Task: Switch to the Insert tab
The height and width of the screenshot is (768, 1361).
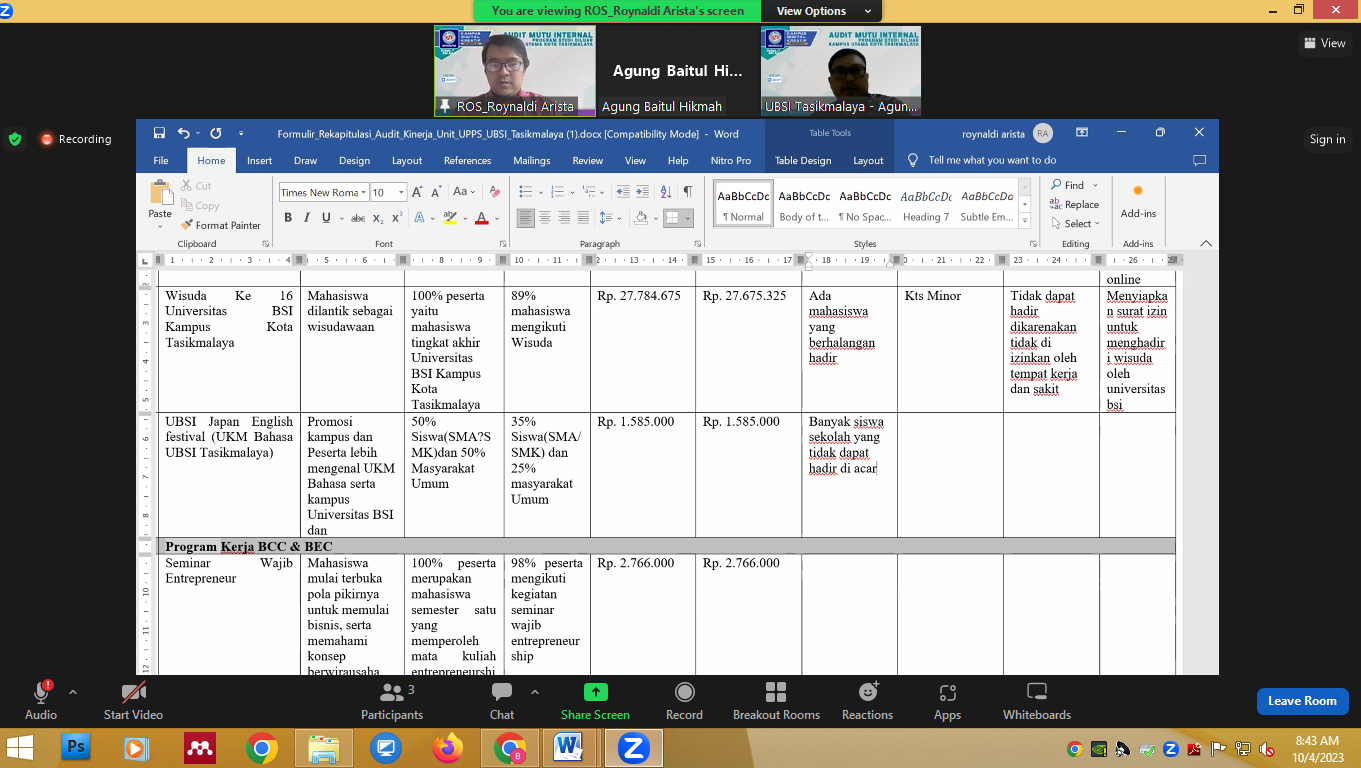Action: point(259,160)
